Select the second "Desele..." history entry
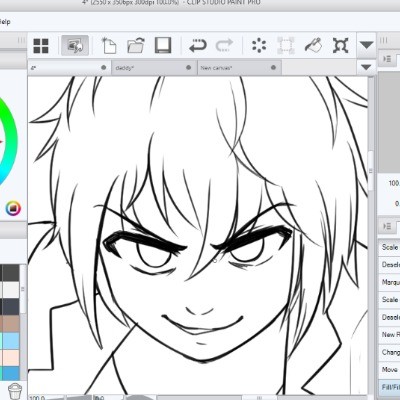400x400 pixels. tap(389, 317)
